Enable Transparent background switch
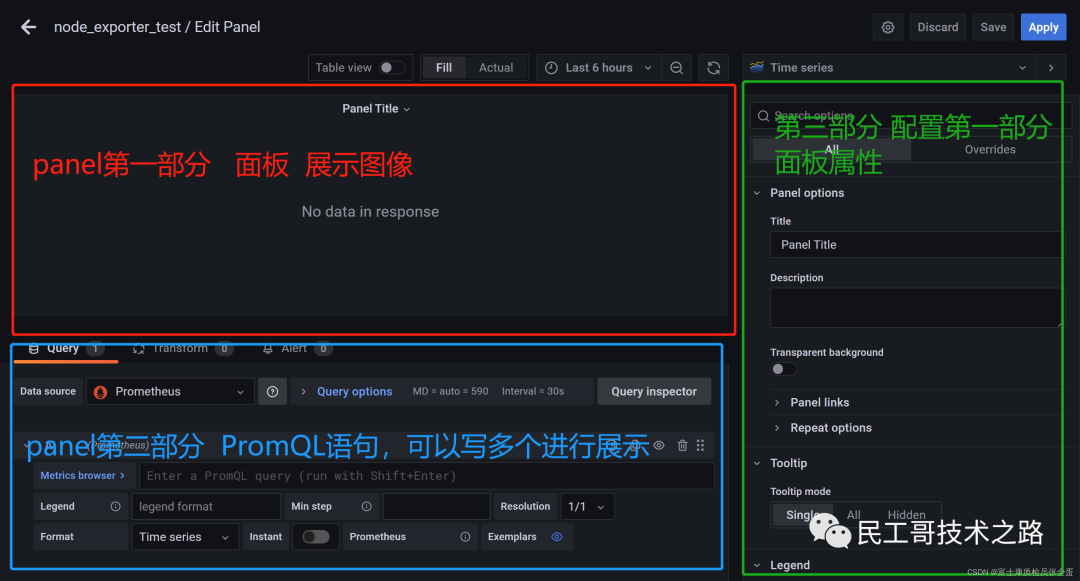 tap(783, 369)
